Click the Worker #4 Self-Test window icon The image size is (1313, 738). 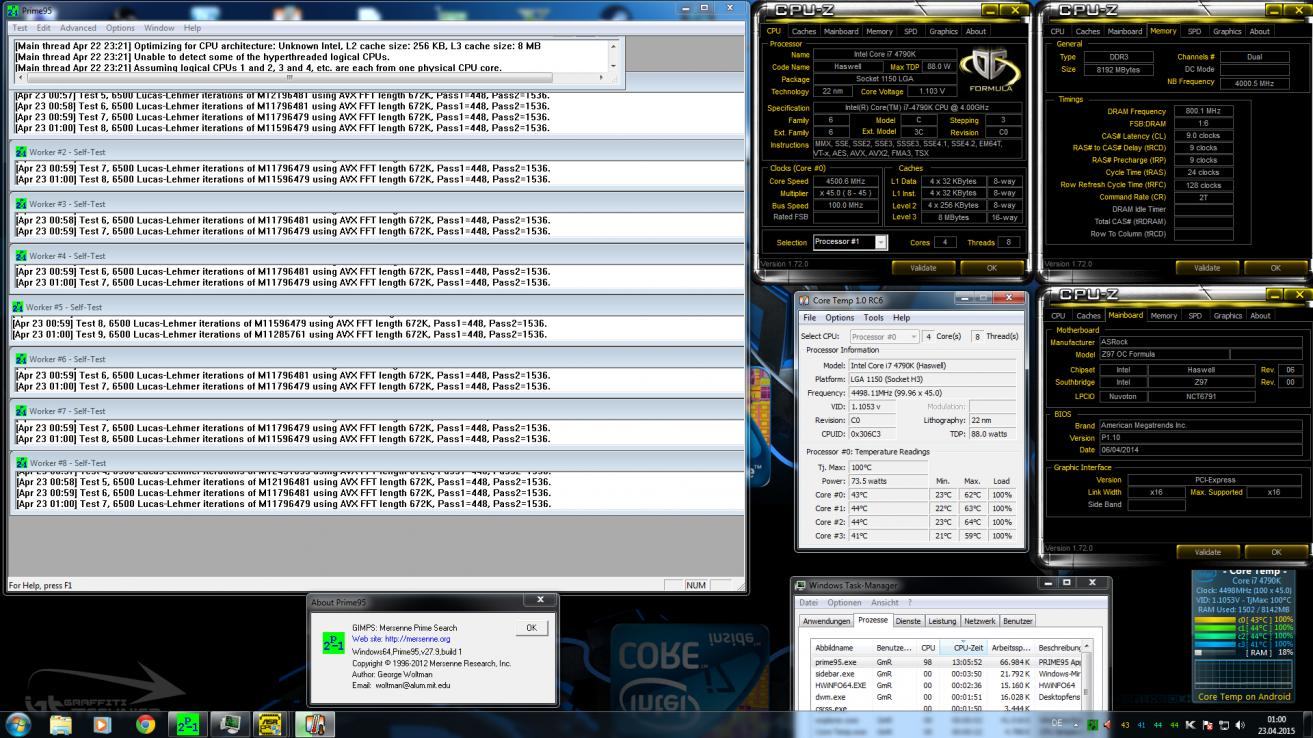coord(21,256)
